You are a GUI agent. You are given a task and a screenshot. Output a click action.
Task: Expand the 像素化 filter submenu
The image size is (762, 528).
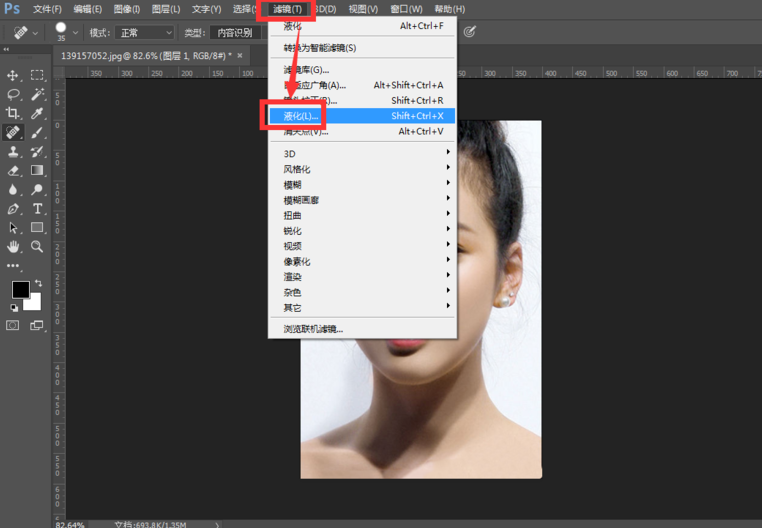pyautogui.click(x=362, y=261)
